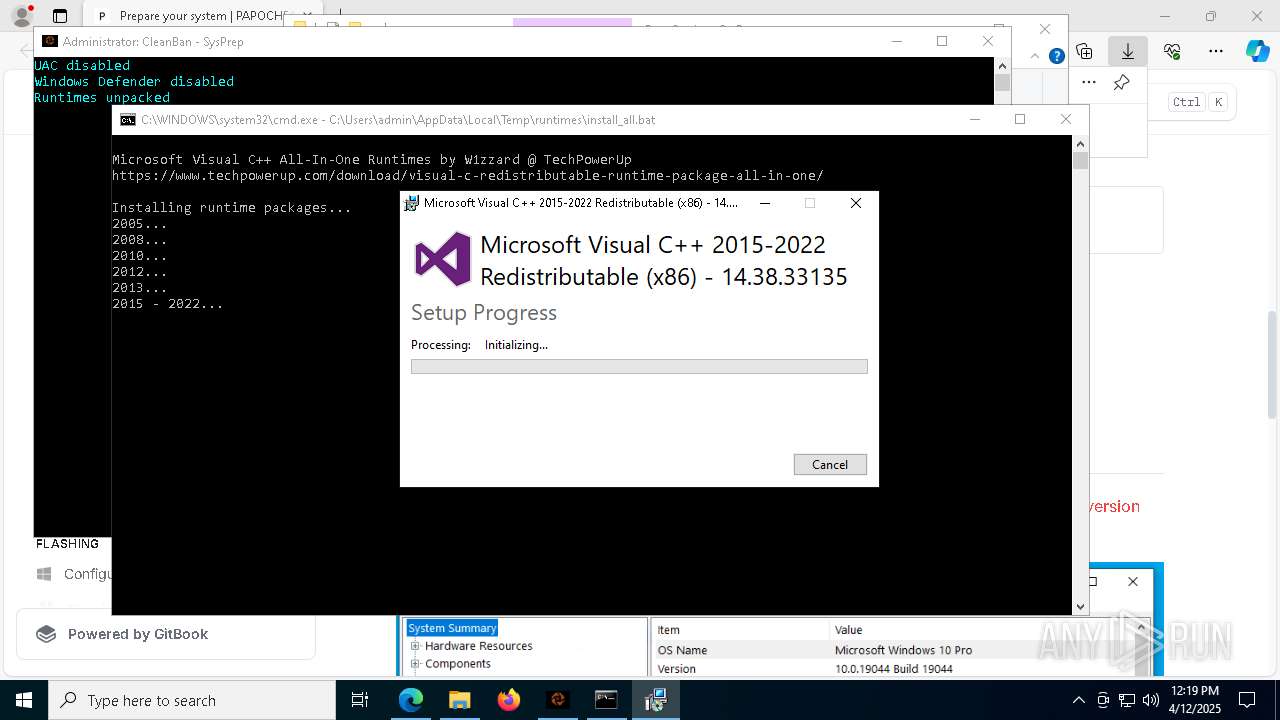Pin the Downloads flyout panel

pos(1121,83)
